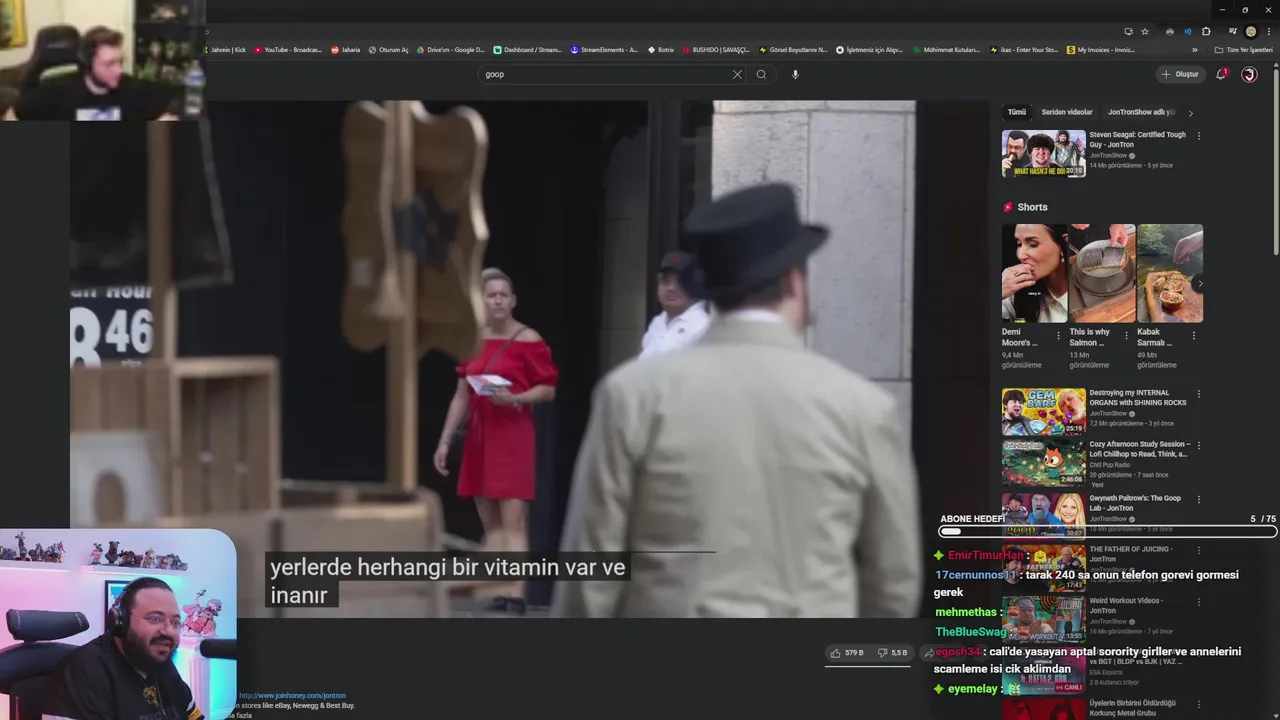The width and height of the screenshot is (1280, 720).
Task: Open YouTube notifications bell
Action: click(x=1220, y=74)
